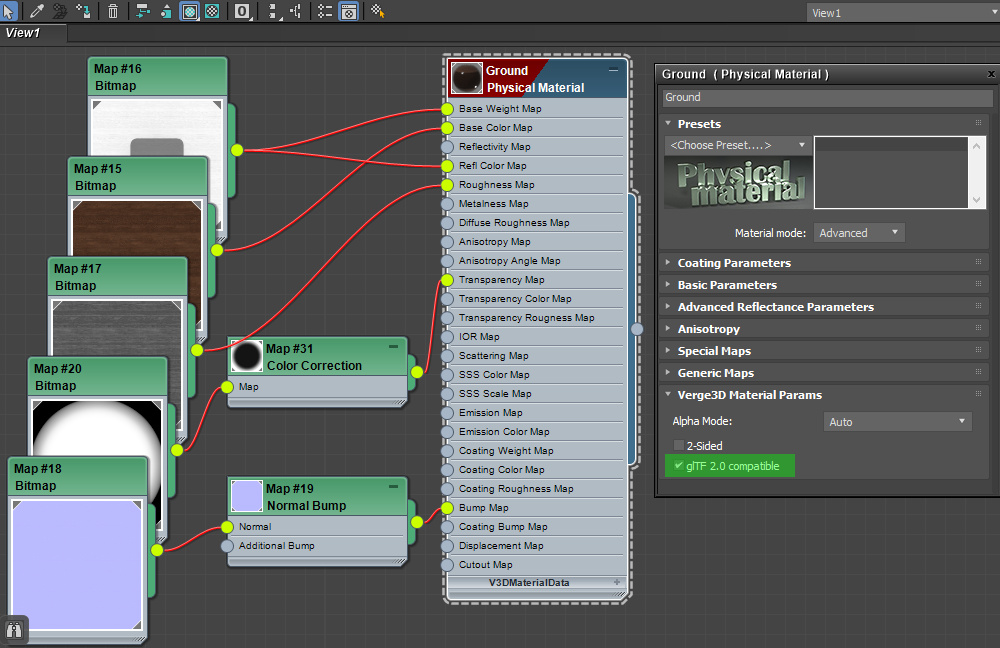Click the Reflectivity Map input socket
The height and width of the screenshot is (648, 1000).
pyautogui.click(x=447, y=147)
